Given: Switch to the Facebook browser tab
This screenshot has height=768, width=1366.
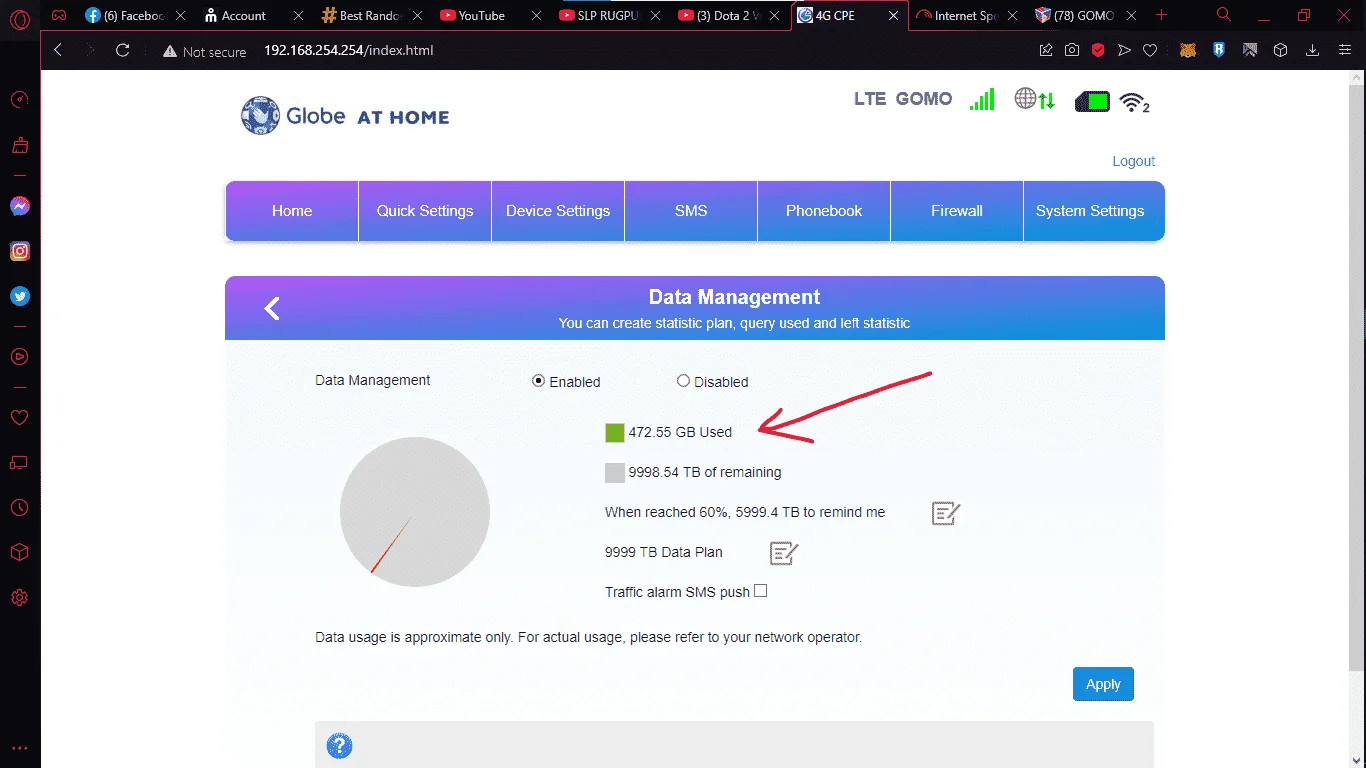Looking at the screenshot, I should 134,15.
